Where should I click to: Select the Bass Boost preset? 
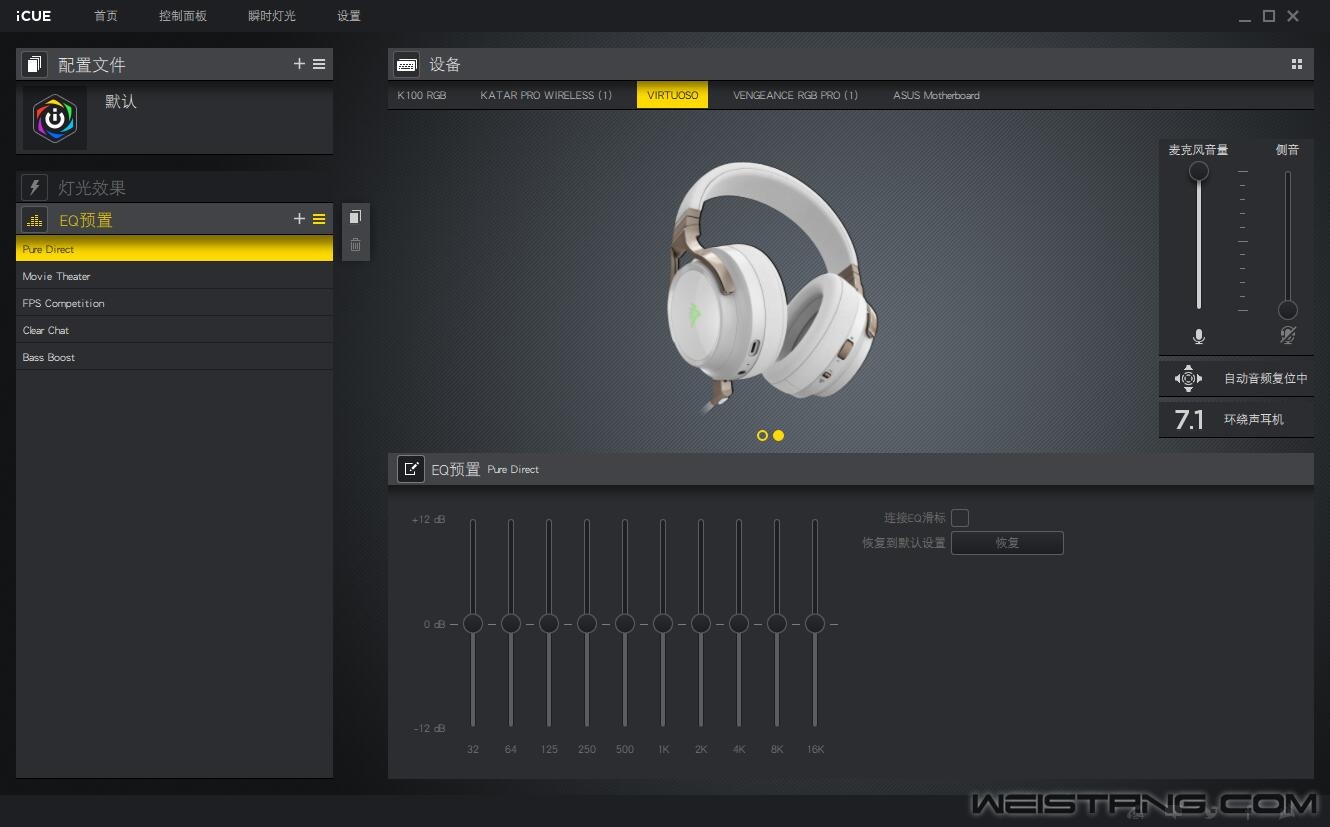click(x=174, y=357)
